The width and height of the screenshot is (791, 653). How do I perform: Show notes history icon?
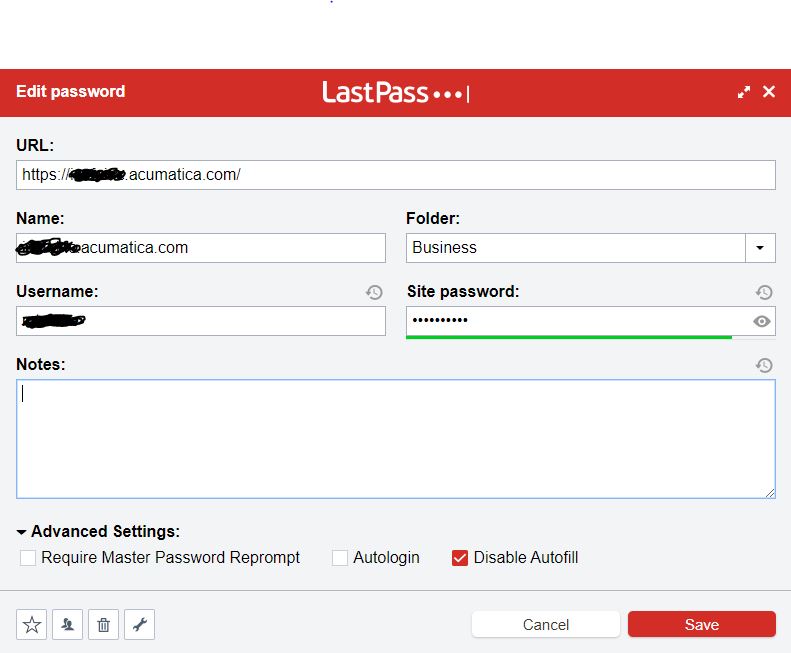coord(764,365)
